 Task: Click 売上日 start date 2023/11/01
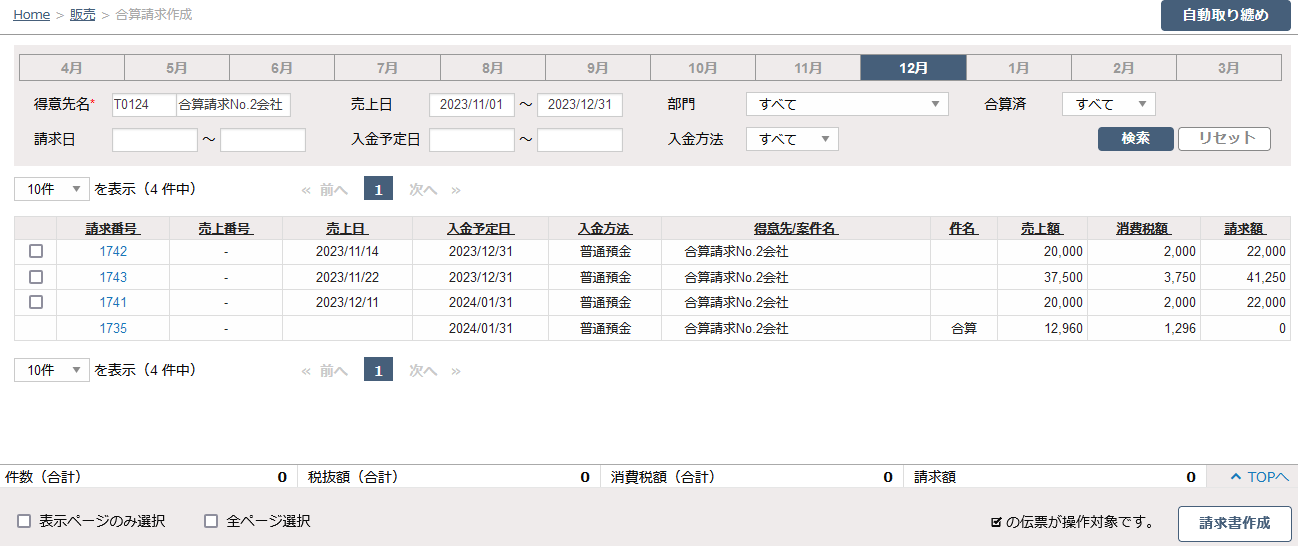[x=472, y=105]
